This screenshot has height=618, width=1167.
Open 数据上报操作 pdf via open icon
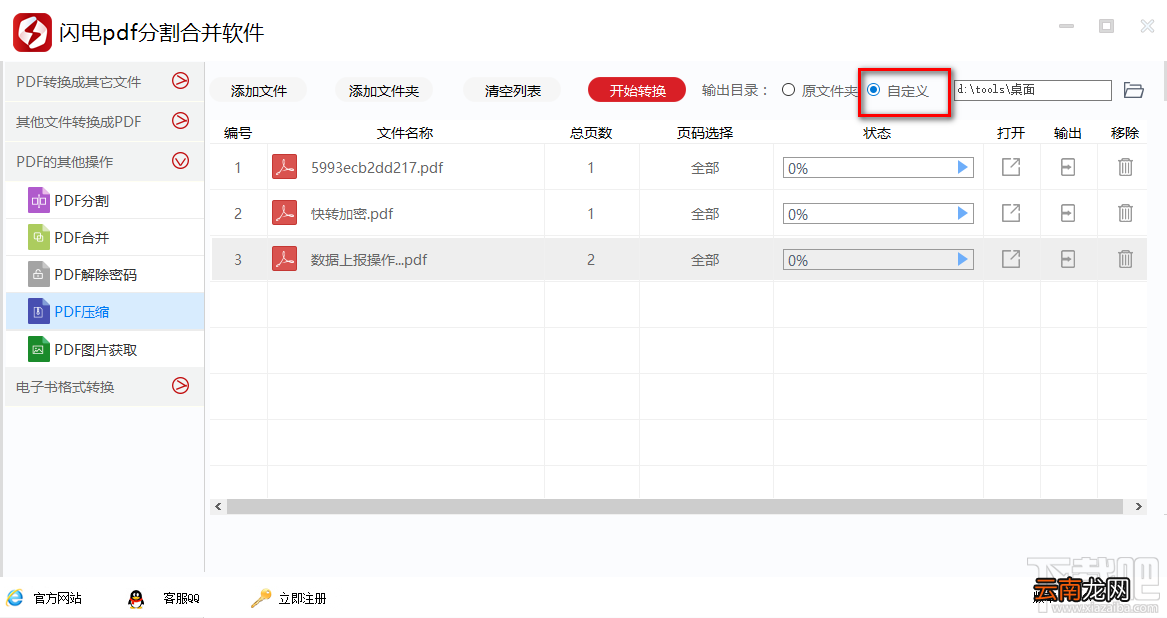coord(1011,259)
